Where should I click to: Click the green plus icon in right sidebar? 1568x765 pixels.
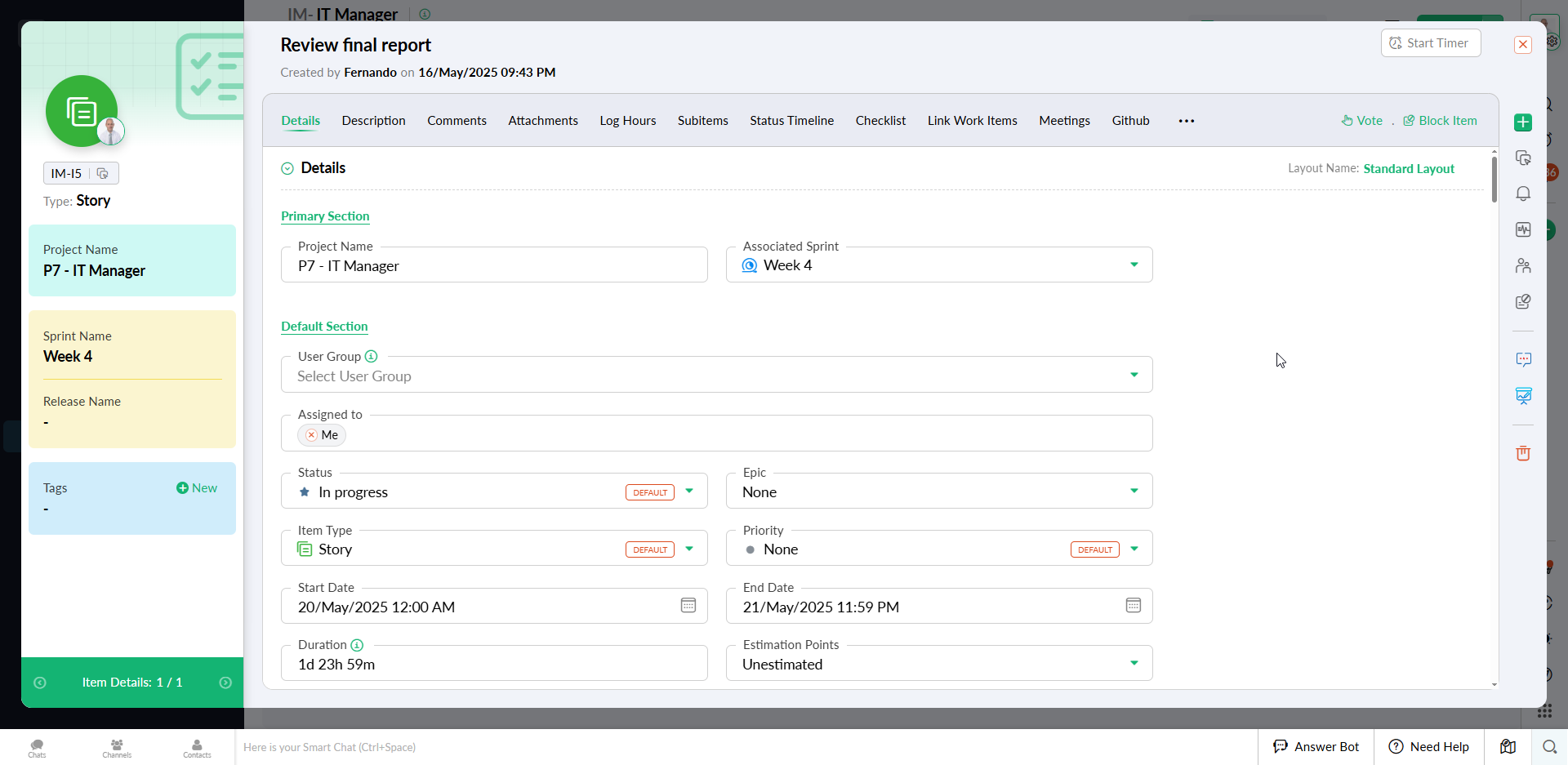(1523, 122)
